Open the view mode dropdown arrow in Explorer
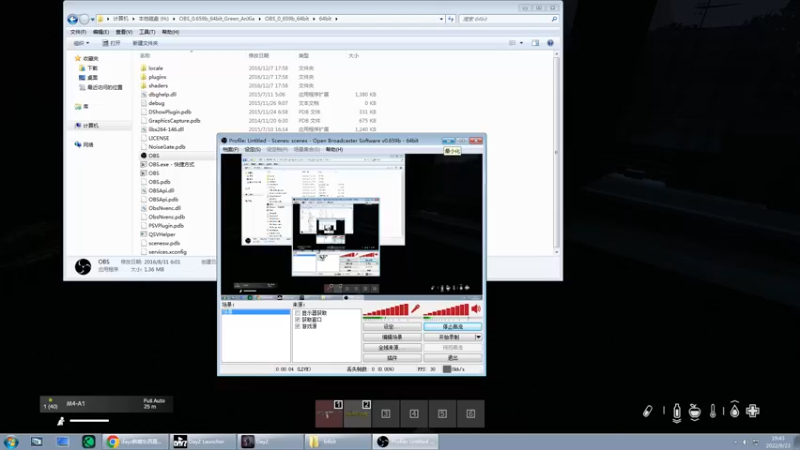The width and height of the screenshot is (800, 450). coord(521,43)
